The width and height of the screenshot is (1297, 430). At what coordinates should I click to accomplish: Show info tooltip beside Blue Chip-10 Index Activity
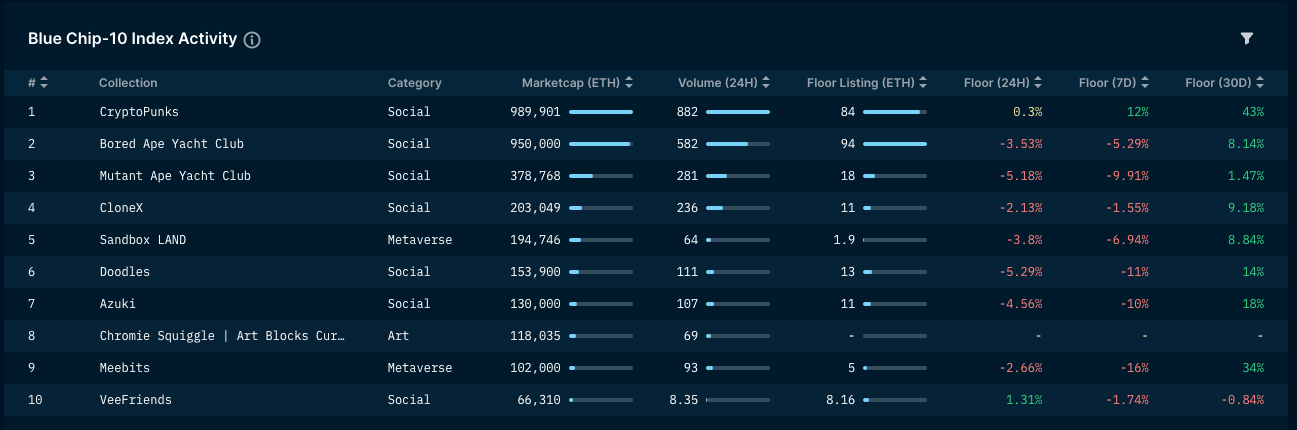point(252,40)
